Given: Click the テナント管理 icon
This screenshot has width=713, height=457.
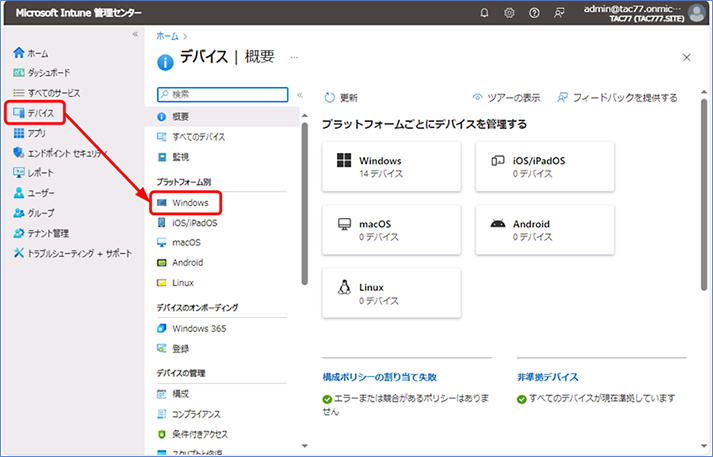Looking at the screenshot, I should pyautogui.click(x=19, y=233).
